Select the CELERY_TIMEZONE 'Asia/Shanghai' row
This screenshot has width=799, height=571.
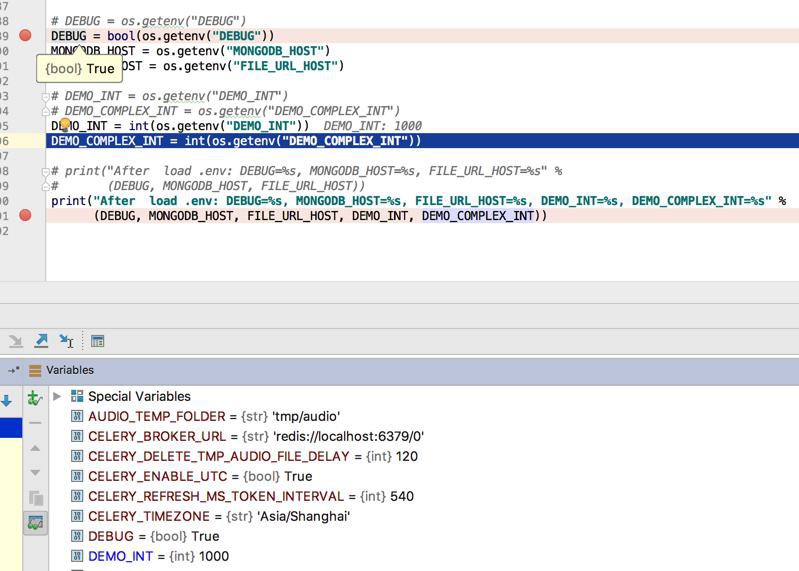(x=210, y=516)
